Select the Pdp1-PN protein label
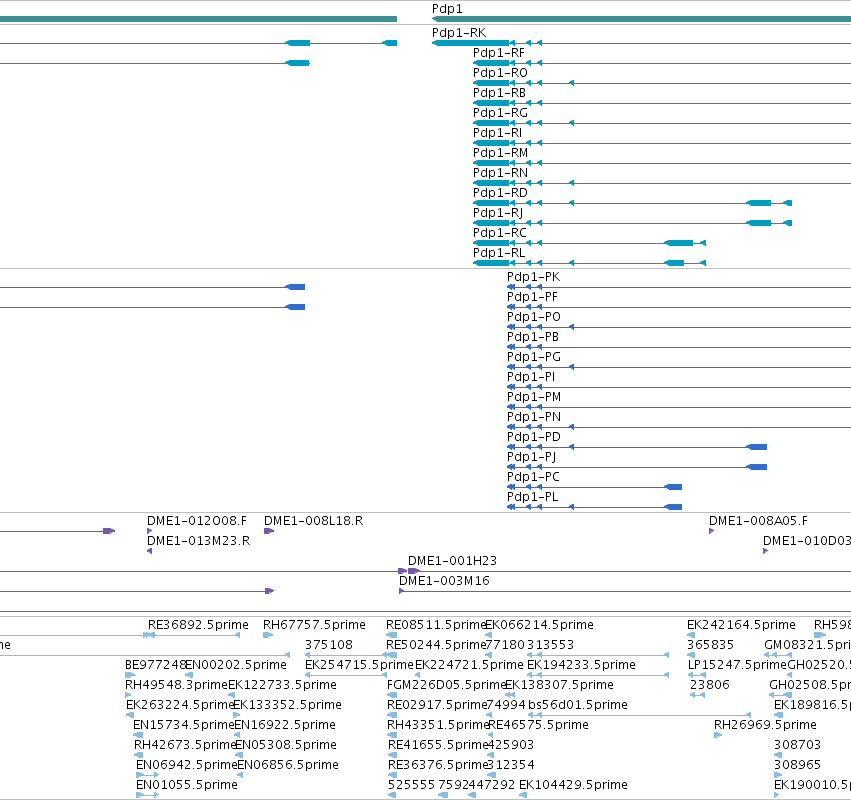Viewport: 851px width, 800px height. 534,417
